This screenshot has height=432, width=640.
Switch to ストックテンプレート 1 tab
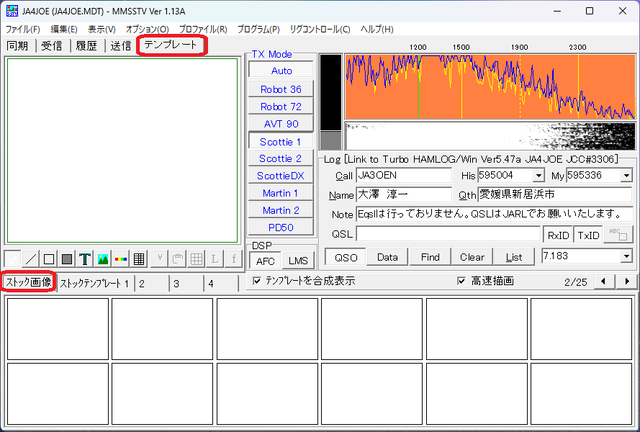point(94,283)
